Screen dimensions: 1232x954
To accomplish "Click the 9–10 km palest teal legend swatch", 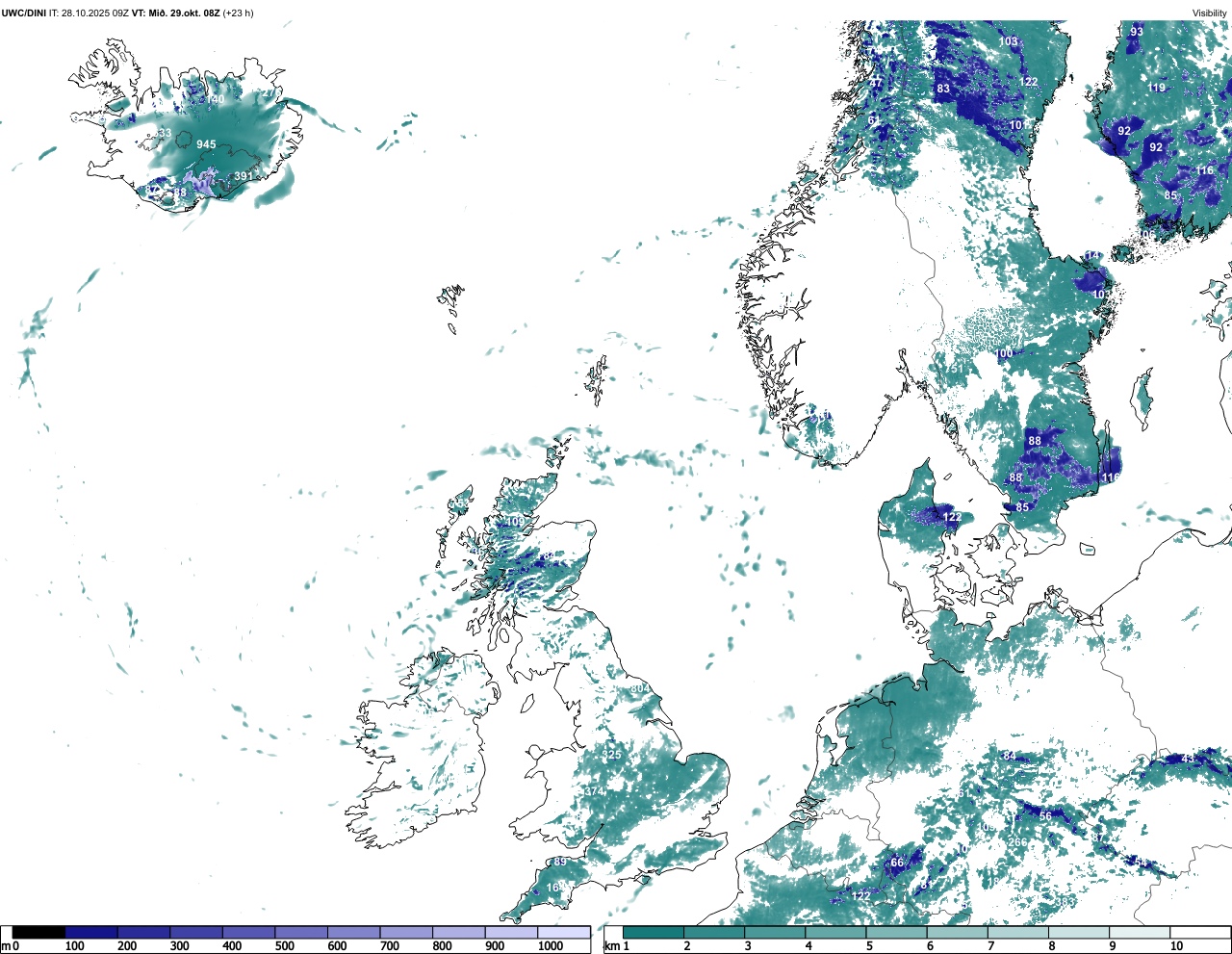I will pos(1141,932).
